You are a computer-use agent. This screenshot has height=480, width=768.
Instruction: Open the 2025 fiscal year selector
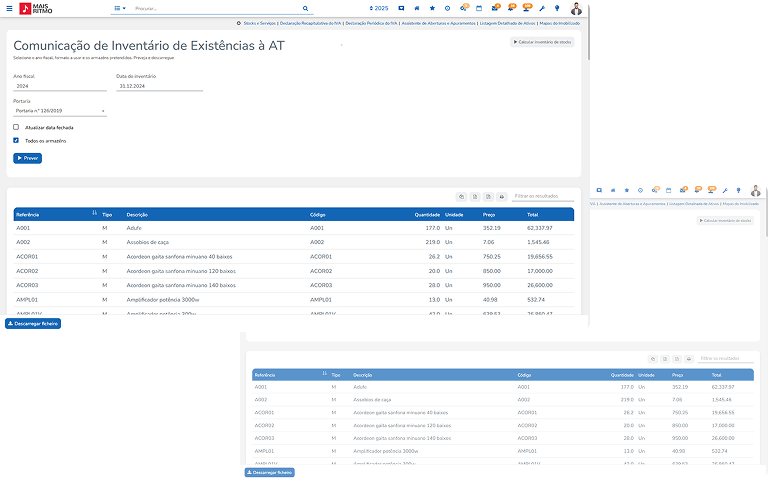click(378, 8)
